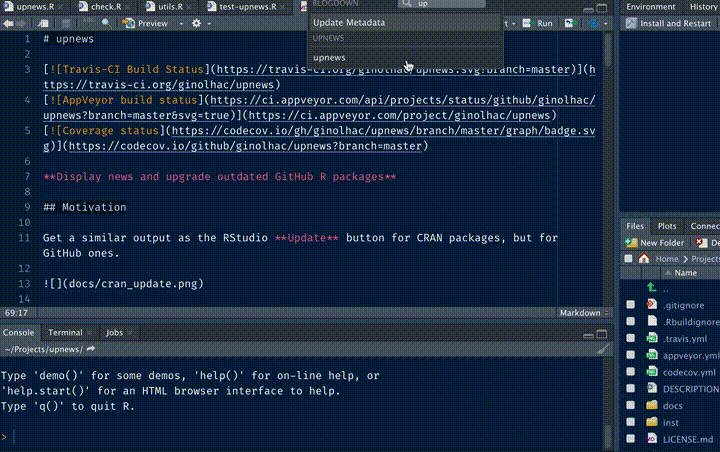Switch to the upnews.R tab
The height and width of the screenshot is (452, 720).
tap(35, 6)
